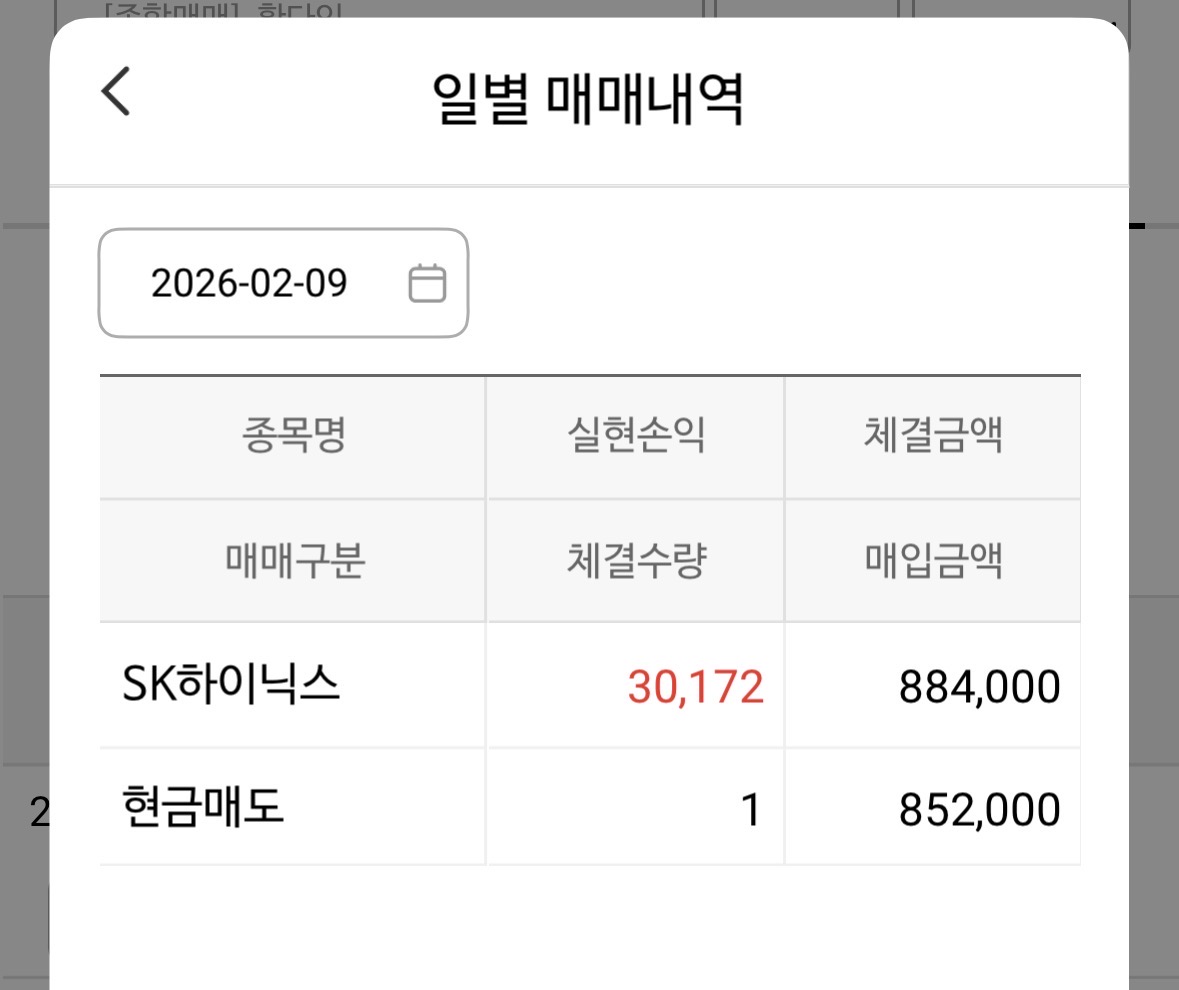The width and height of the screenshot is (1179, 990).
Task: Click the 매입금액 header cell
Action: (x=933, y=561)
